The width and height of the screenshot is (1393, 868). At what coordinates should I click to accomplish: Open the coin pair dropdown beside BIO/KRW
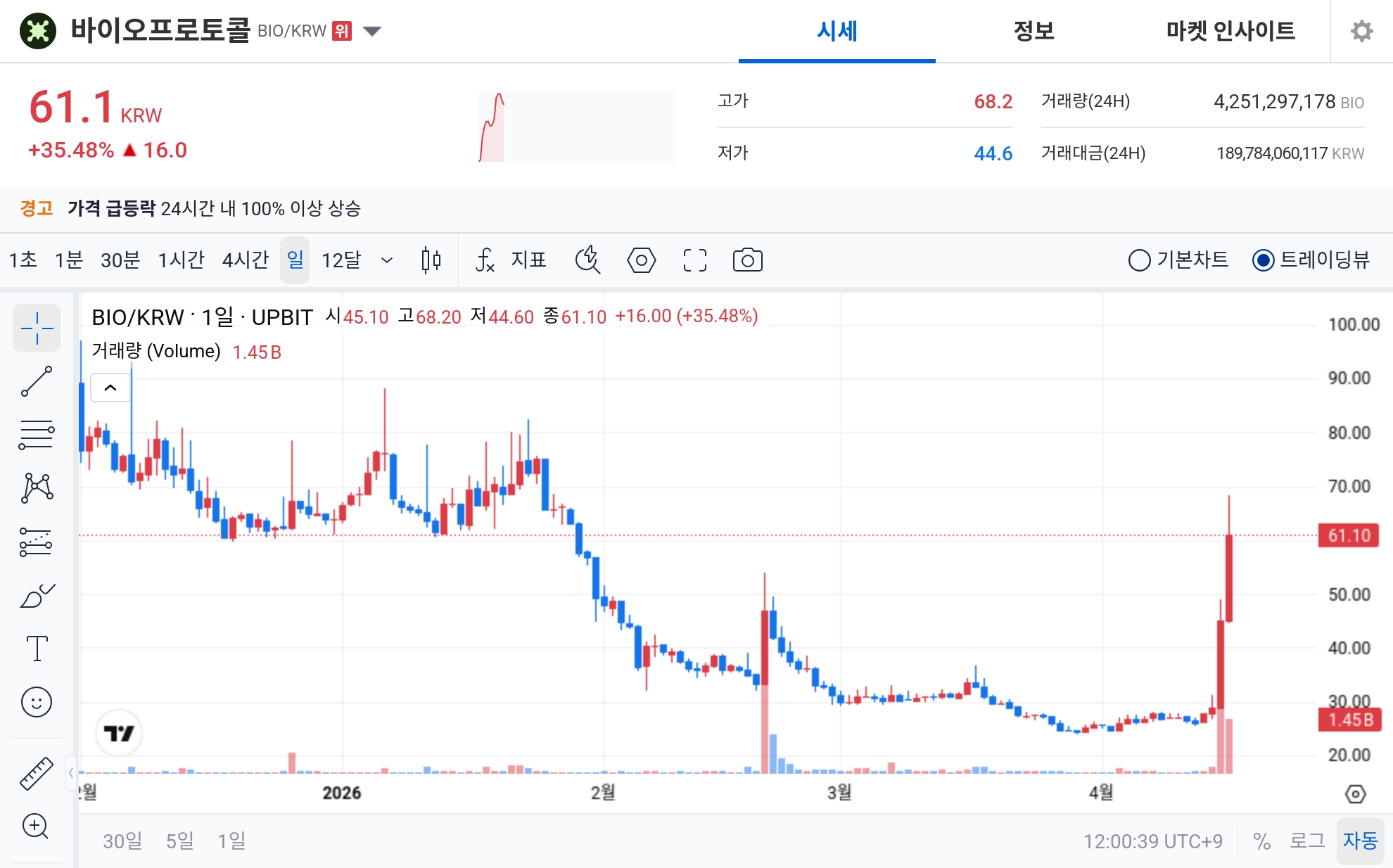click(372, 31)
